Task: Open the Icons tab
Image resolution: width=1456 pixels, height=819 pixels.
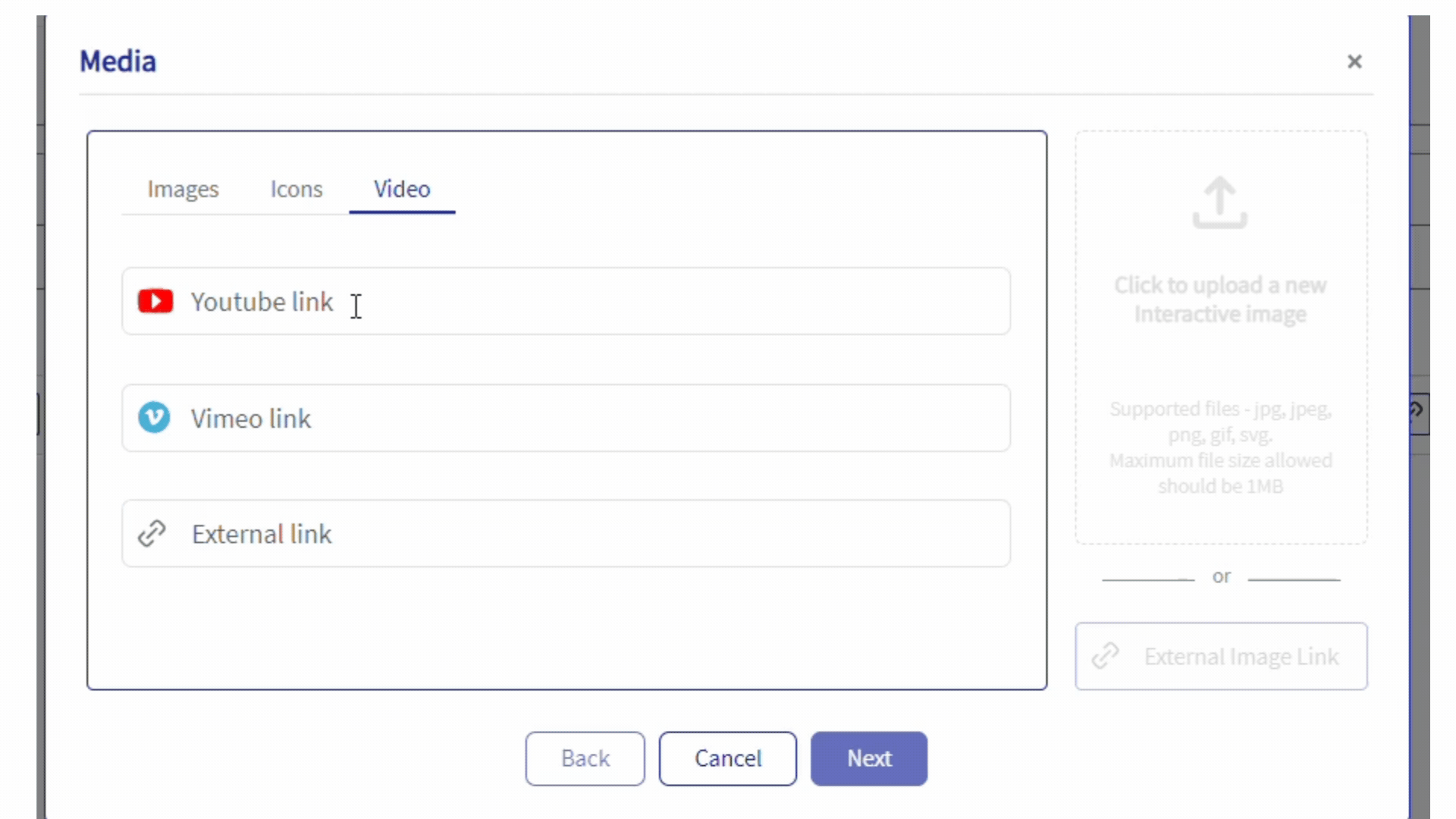Action: [x=297, y=189]
